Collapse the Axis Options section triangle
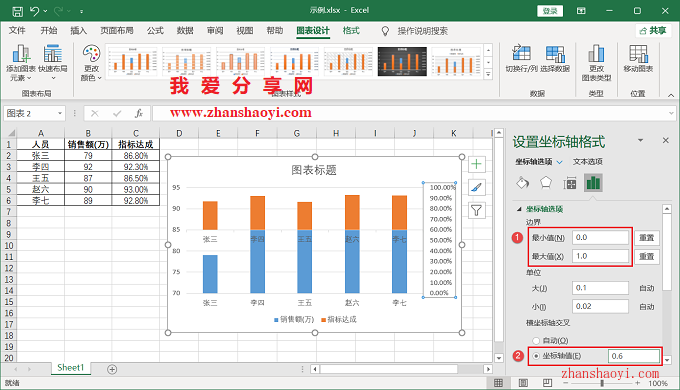The image size is (680, 390). (x=519, y=209)
